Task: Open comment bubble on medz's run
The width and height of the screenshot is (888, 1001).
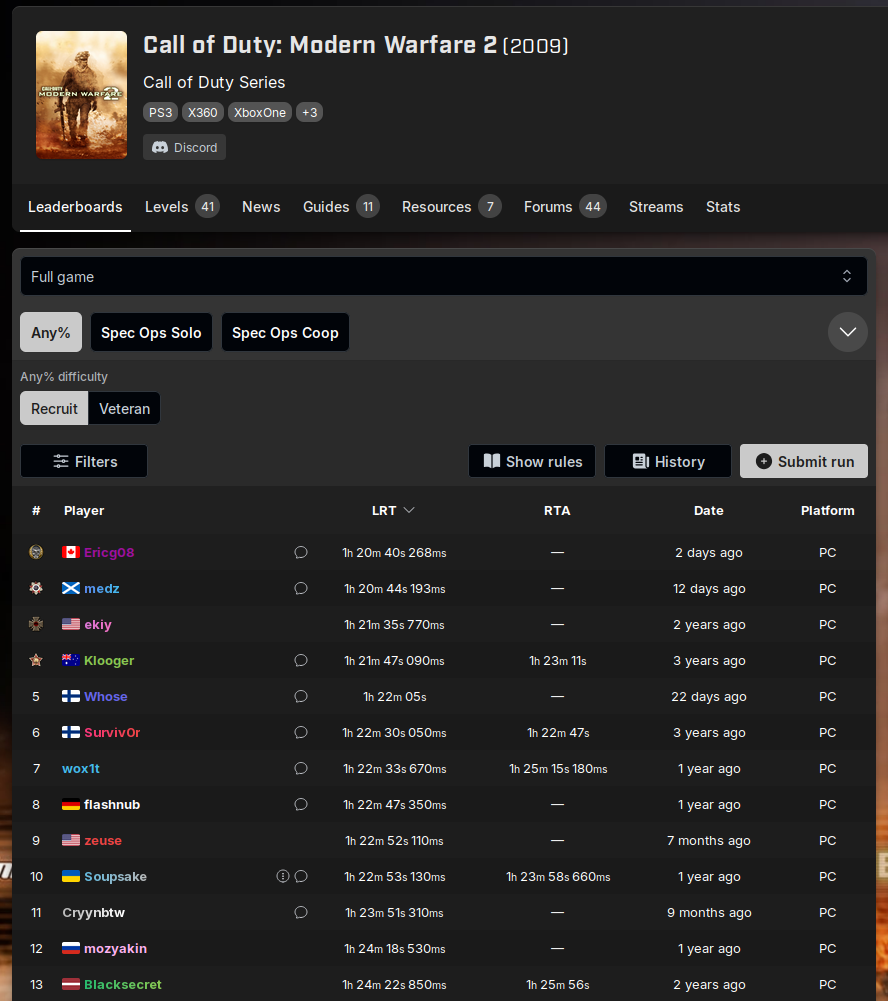Action: point(301,588)
